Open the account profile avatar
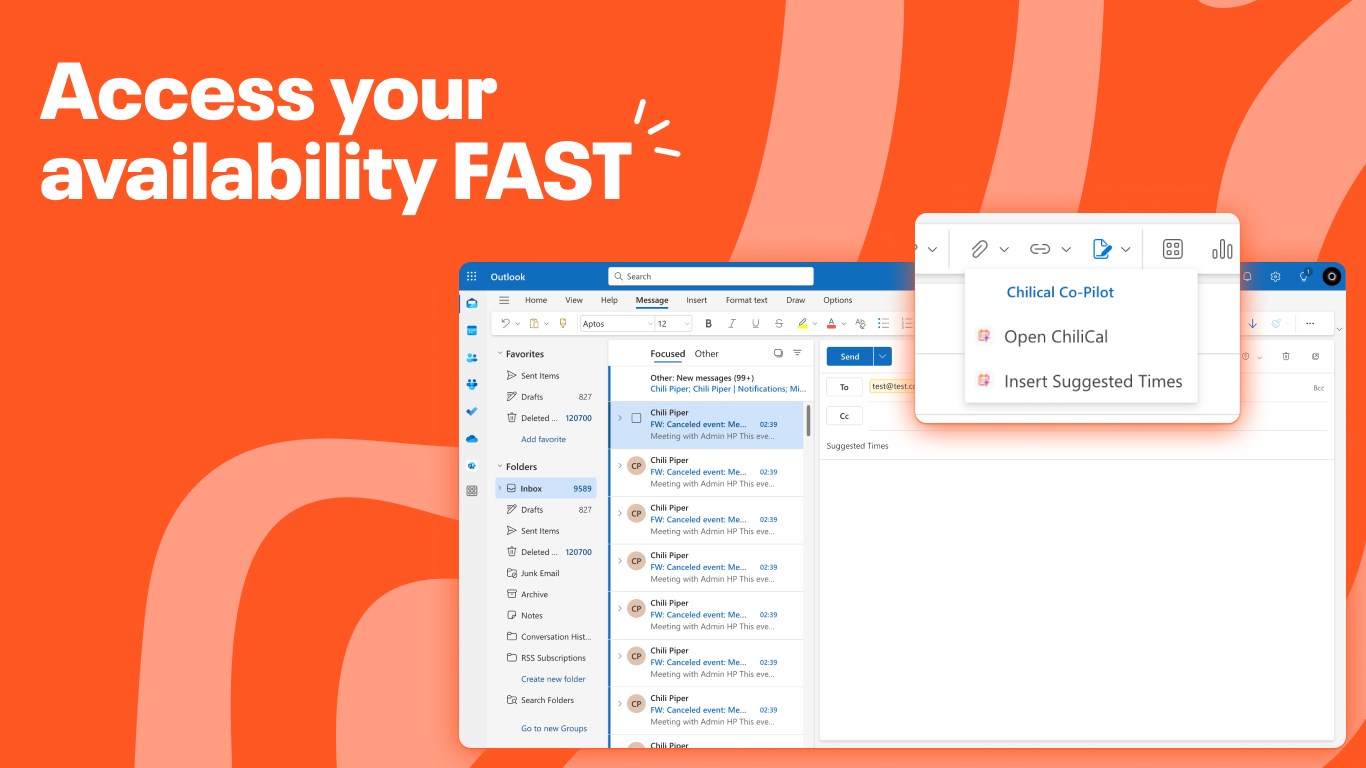Image resolution: width=1366 pixels, height=768 pixels. coord(1331,277)
